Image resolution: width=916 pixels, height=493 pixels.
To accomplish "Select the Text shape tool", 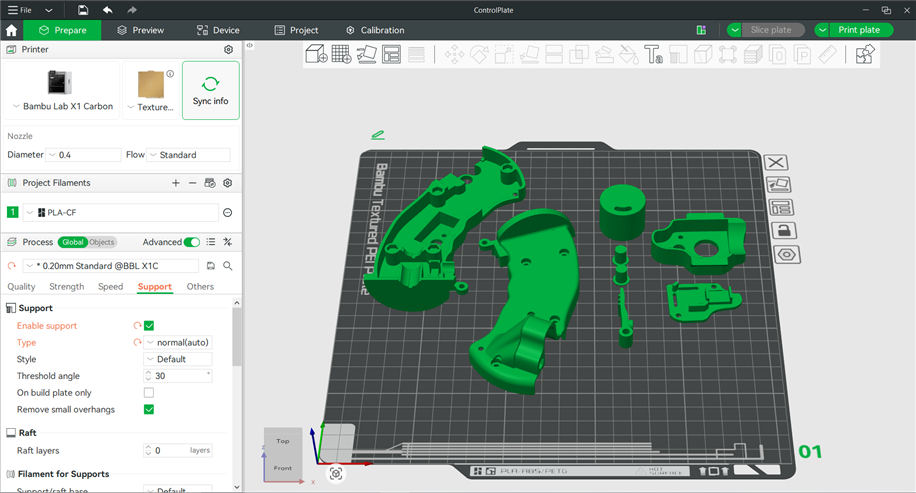I will (653, 55).
